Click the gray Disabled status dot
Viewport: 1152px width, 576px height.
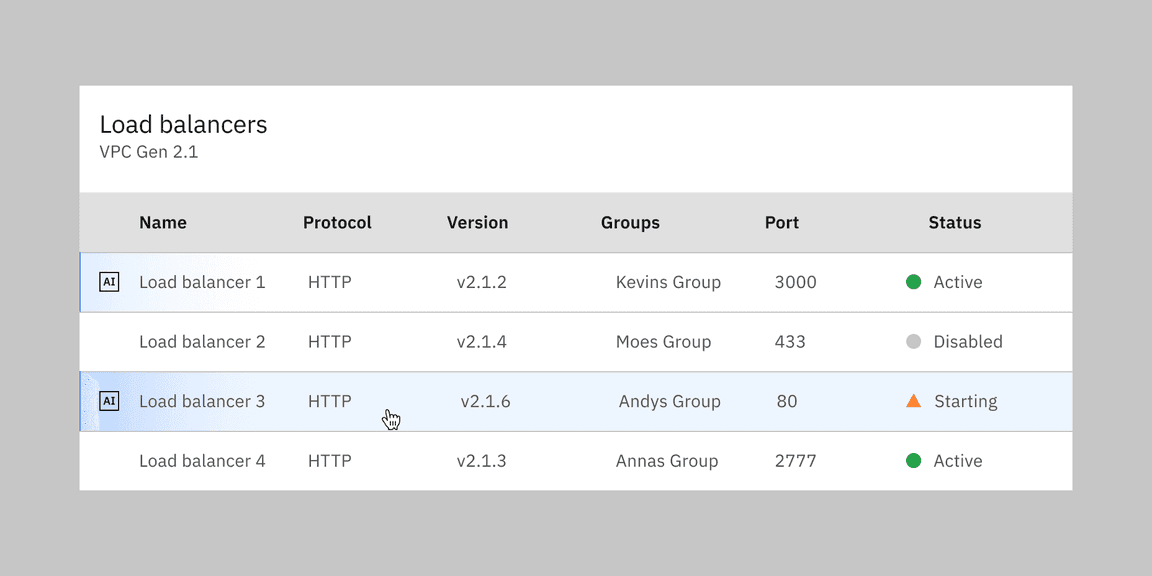[913, 342]
